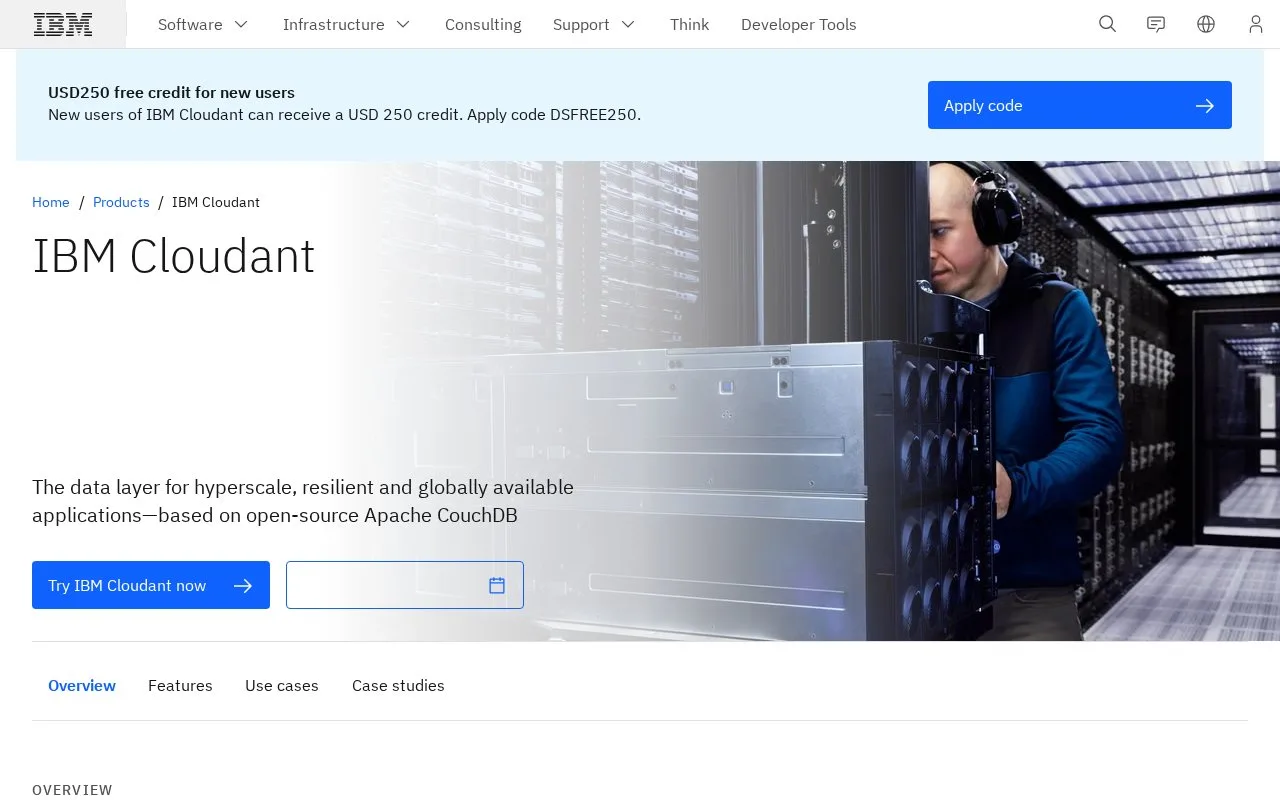Open the chat bubble icon
This screenshot has height=800, width=1280.
[x=1156, y=24]
